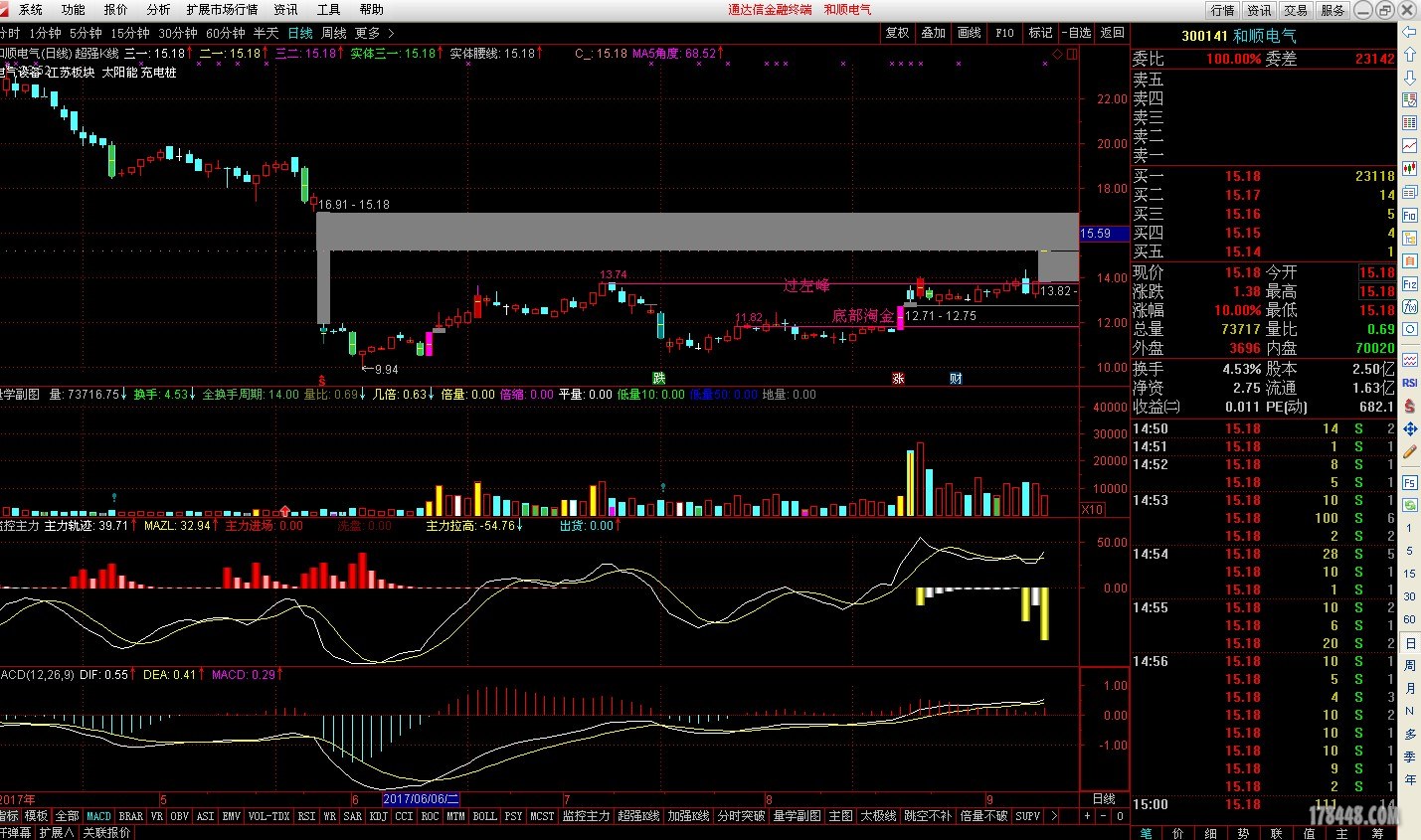The width and height of the screenshot is (1421, 840).
Task: Click the 行情 button at the top right
Action: click(x=1222, y=10)
